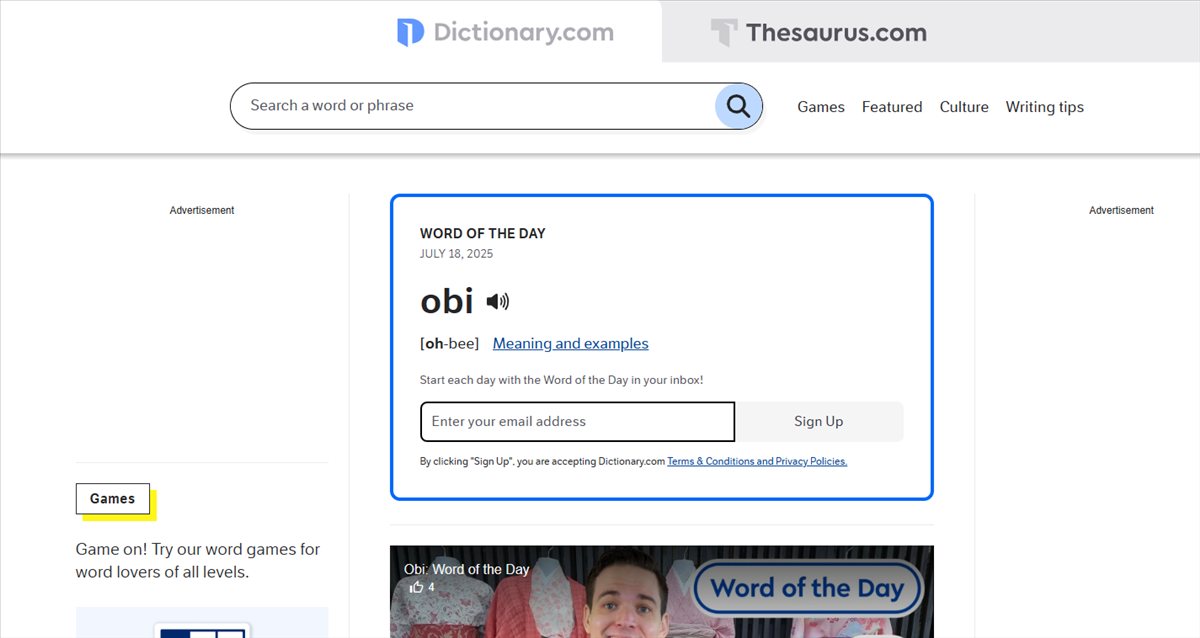Viewport: 1200px width, 638px height.
Task: Click the magnifying glass search icon
Action: click(x=738, y=106)
